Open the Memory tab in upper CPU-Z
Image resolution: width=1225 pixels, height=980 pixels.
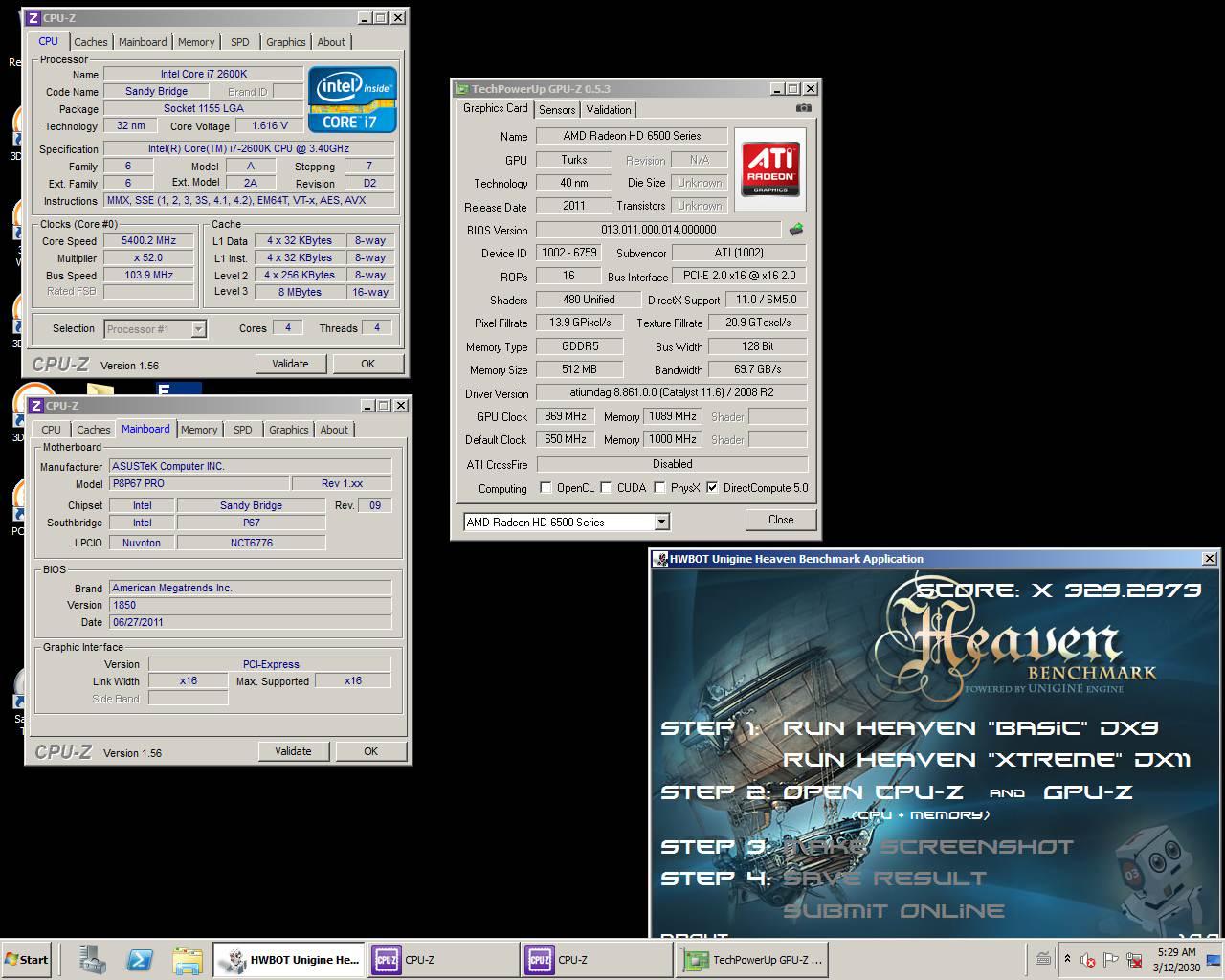coord(196,42)
